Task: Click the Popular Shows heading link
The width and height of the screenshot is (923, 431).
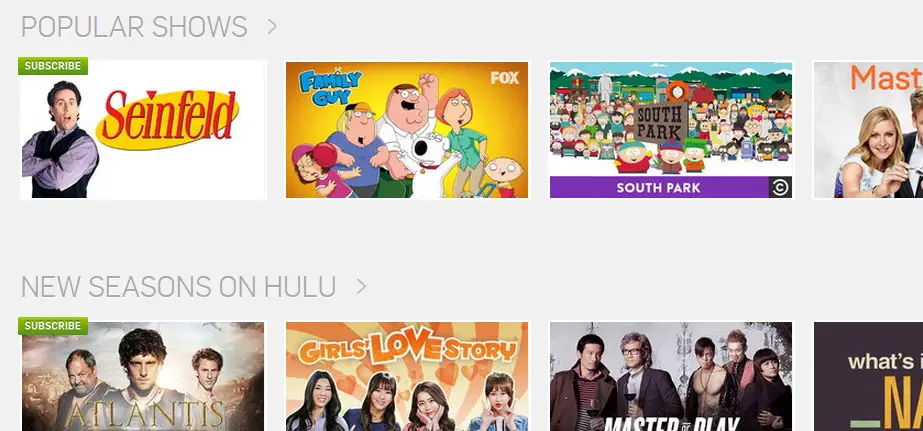Action: pos(134,27)
